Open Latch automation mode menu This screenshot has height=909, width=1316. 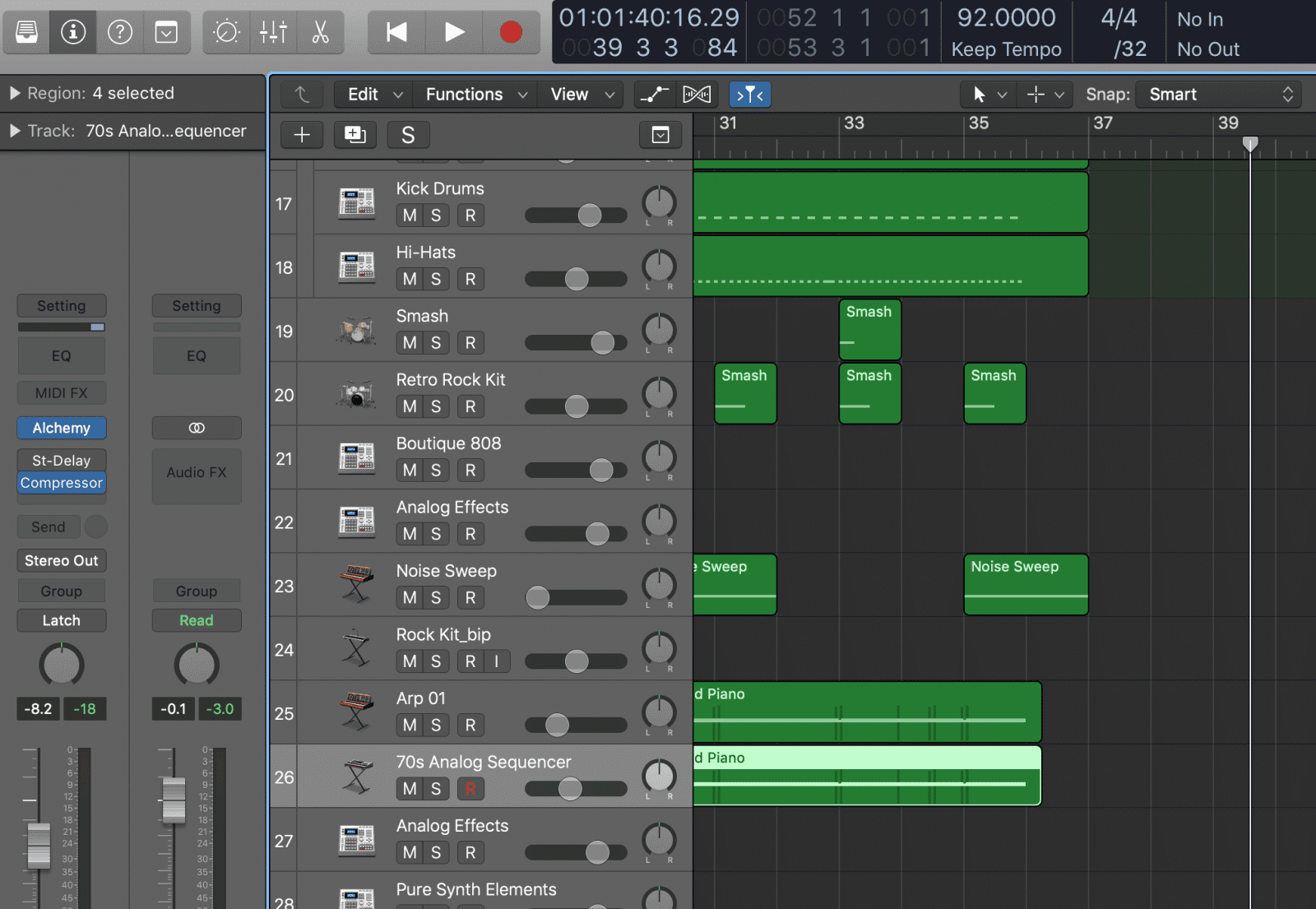(62, 620)
